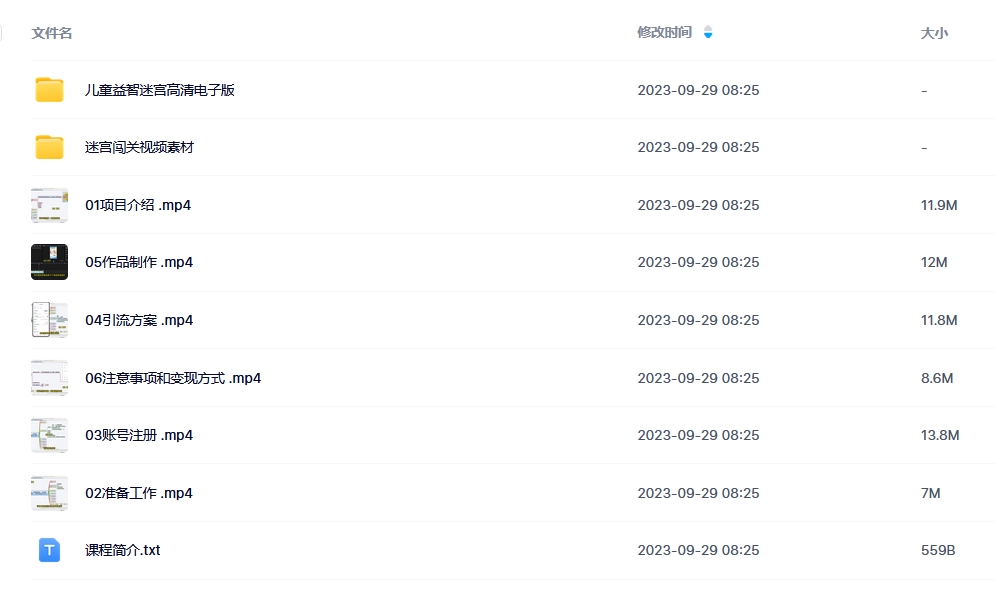Open file named 05作品制作 .mp4
This screenshot has width=995, height=590.
point(139,262)
